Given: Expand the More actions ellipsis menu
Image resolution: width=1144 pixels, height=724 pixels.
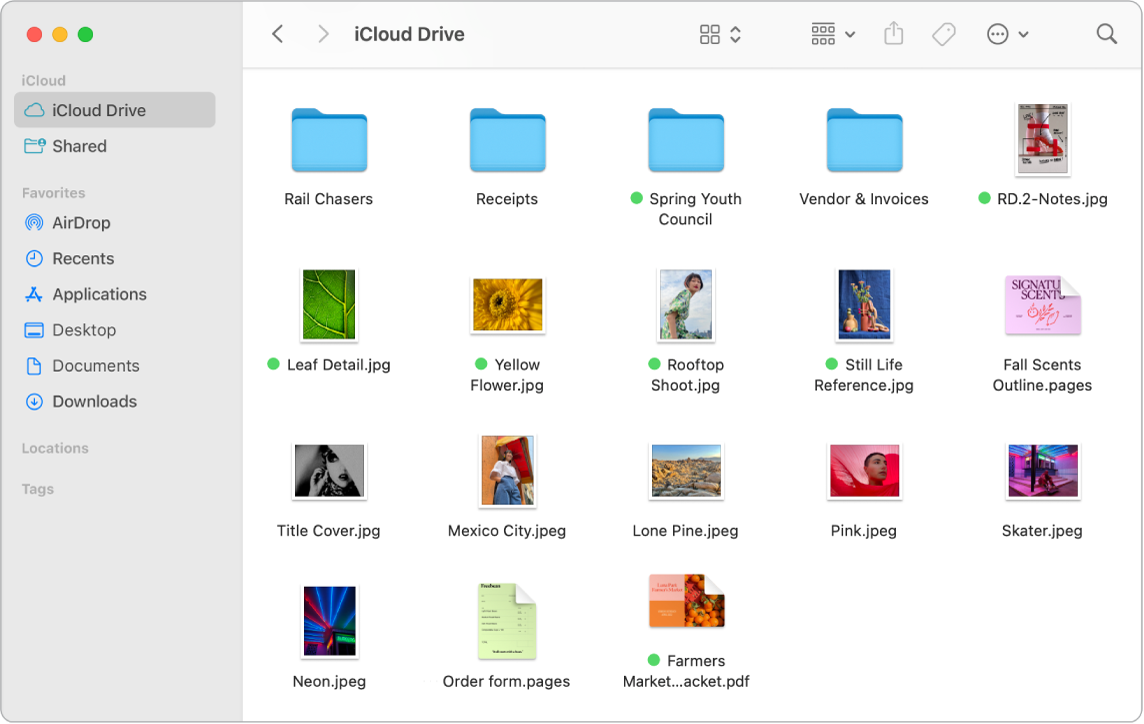Looking at the screenshot, I should [1007, 33].
